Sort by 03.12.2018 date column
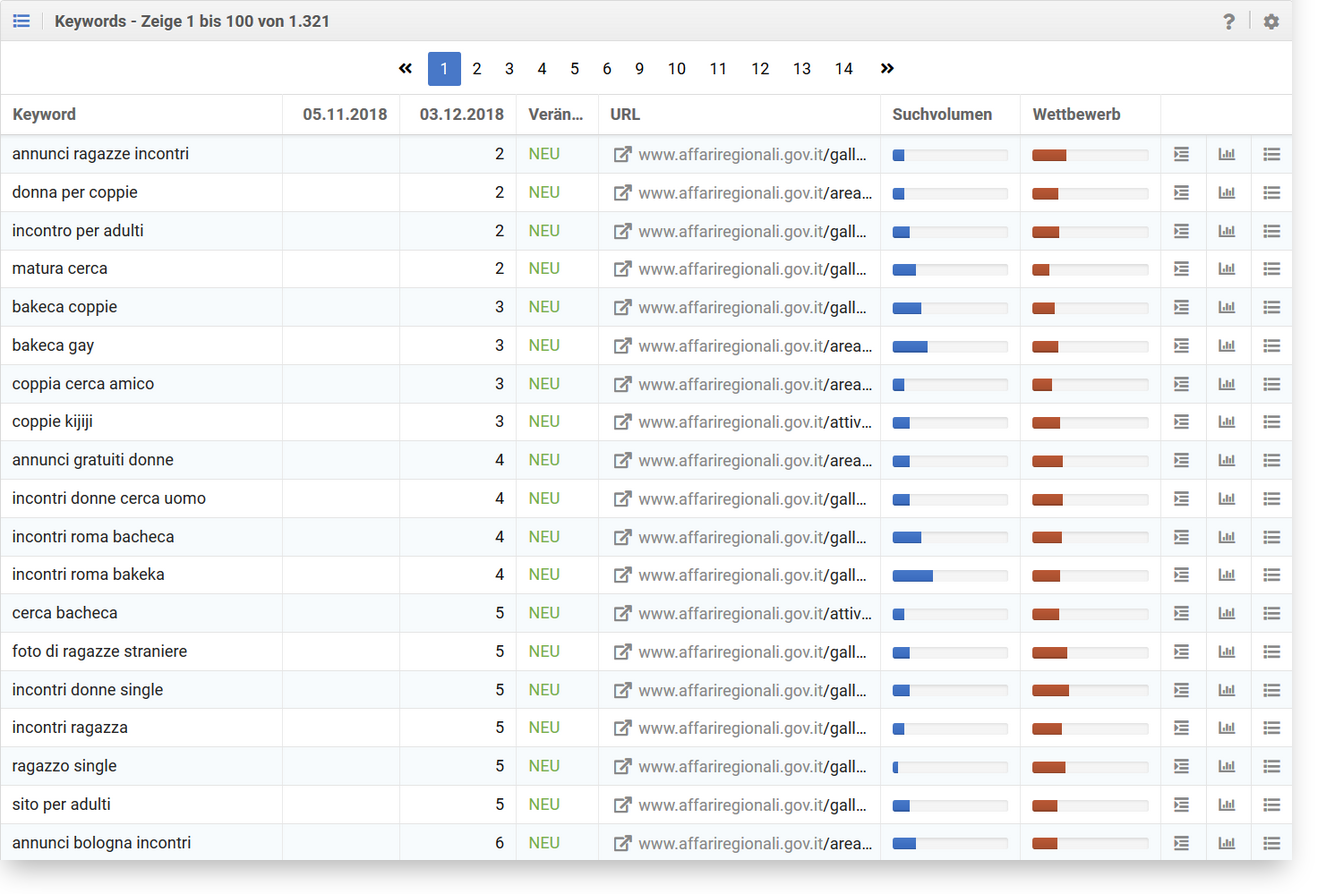The width and height of the screenshot is (1325, 894). (x=461, y=115)
